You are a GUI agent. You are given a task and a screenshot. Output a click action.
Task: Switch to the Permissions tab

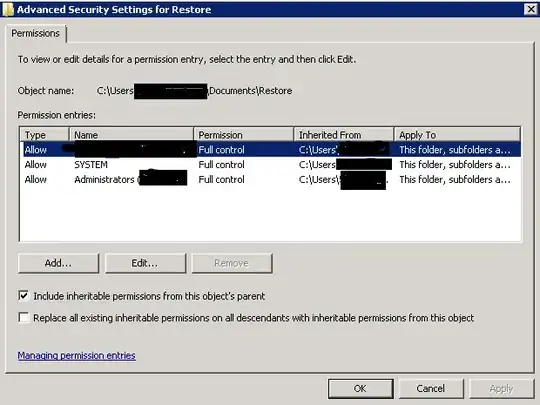coord(35,33)
